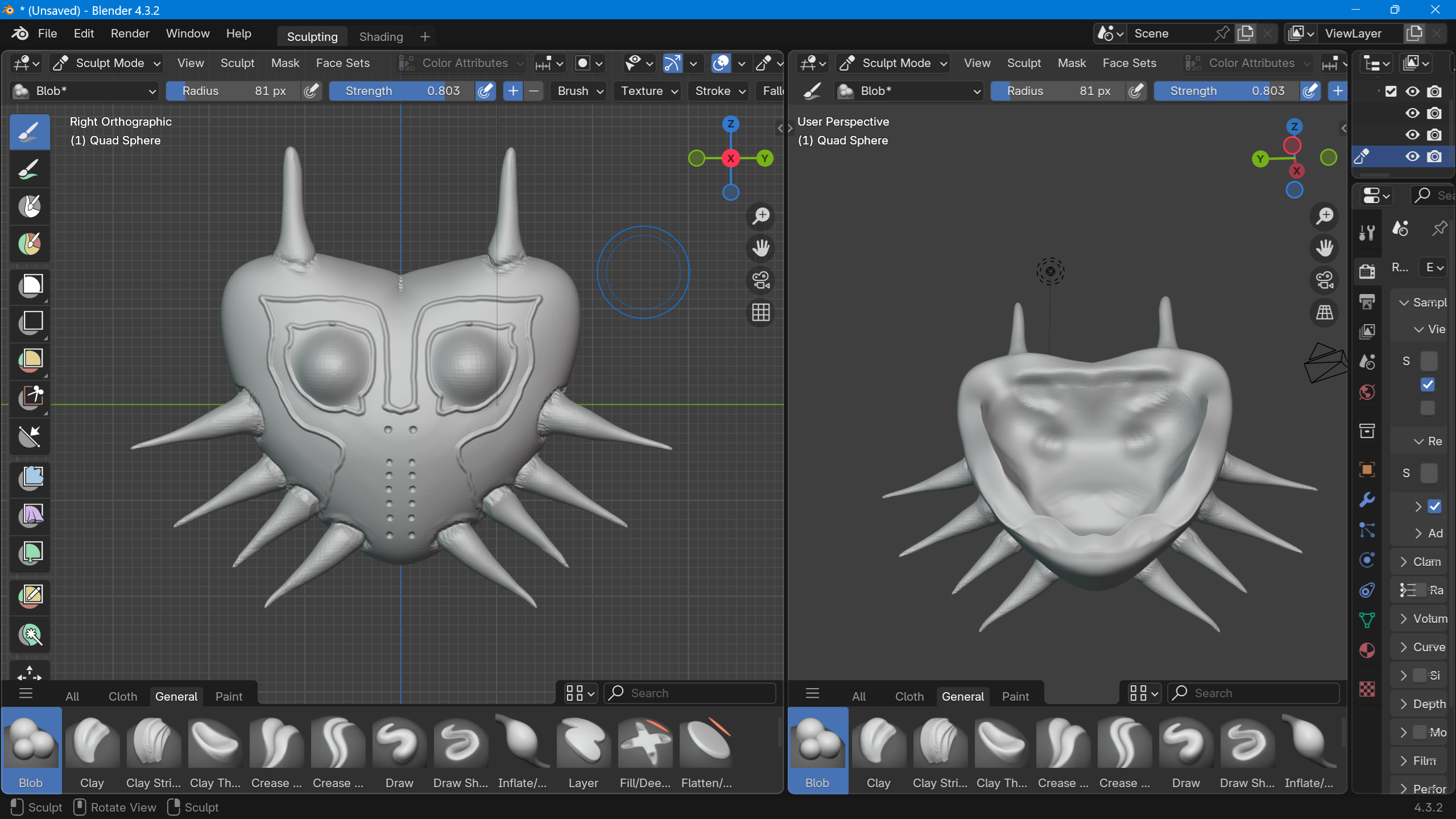Choose Layer brush in left shelf

pos(584,751)
